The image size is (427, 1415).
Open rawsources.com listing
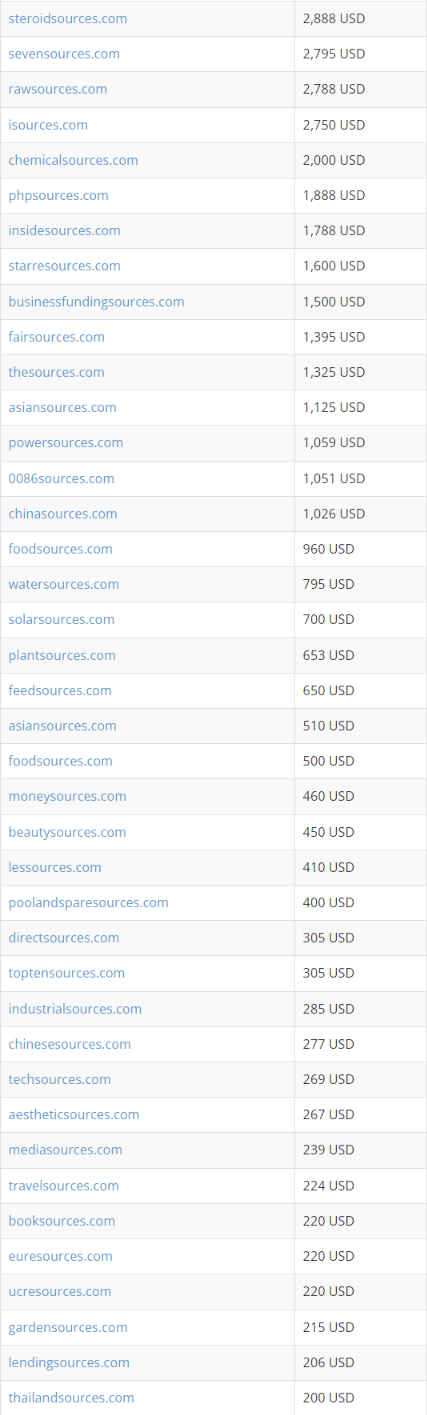pos(58,89)
